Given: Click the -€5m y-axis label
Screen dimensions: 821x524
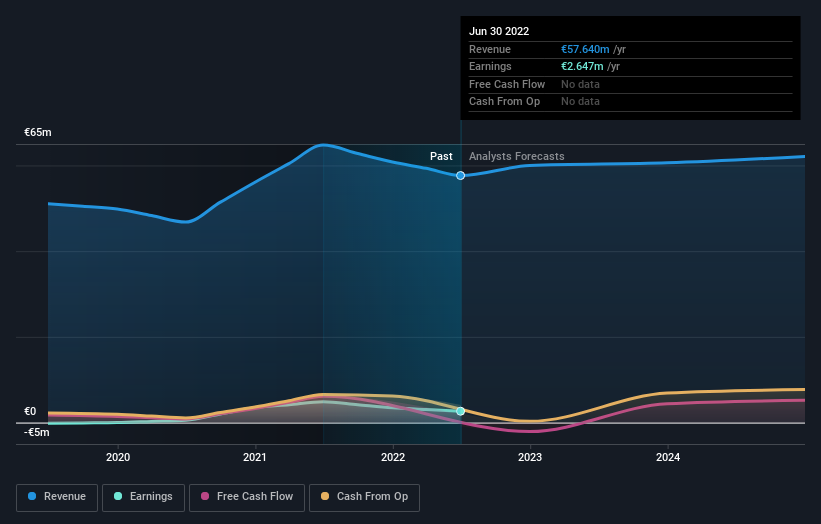Looking at the screenshot, I should (37, 432).
